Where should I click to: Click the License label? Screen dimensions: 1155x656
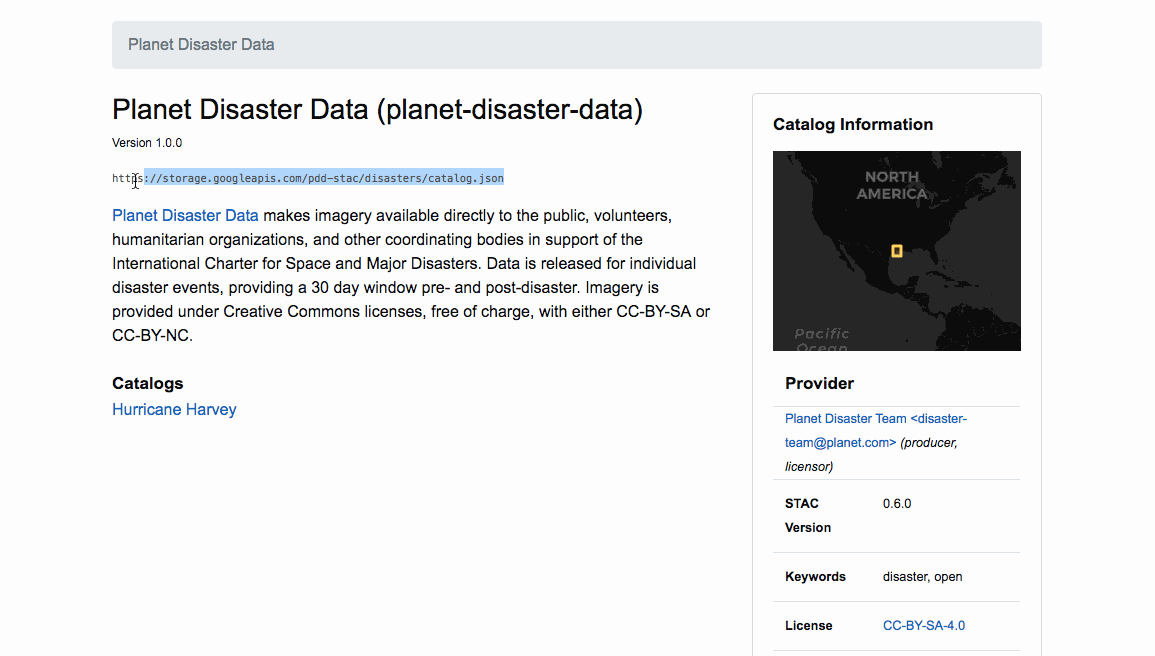coord(809,625)
